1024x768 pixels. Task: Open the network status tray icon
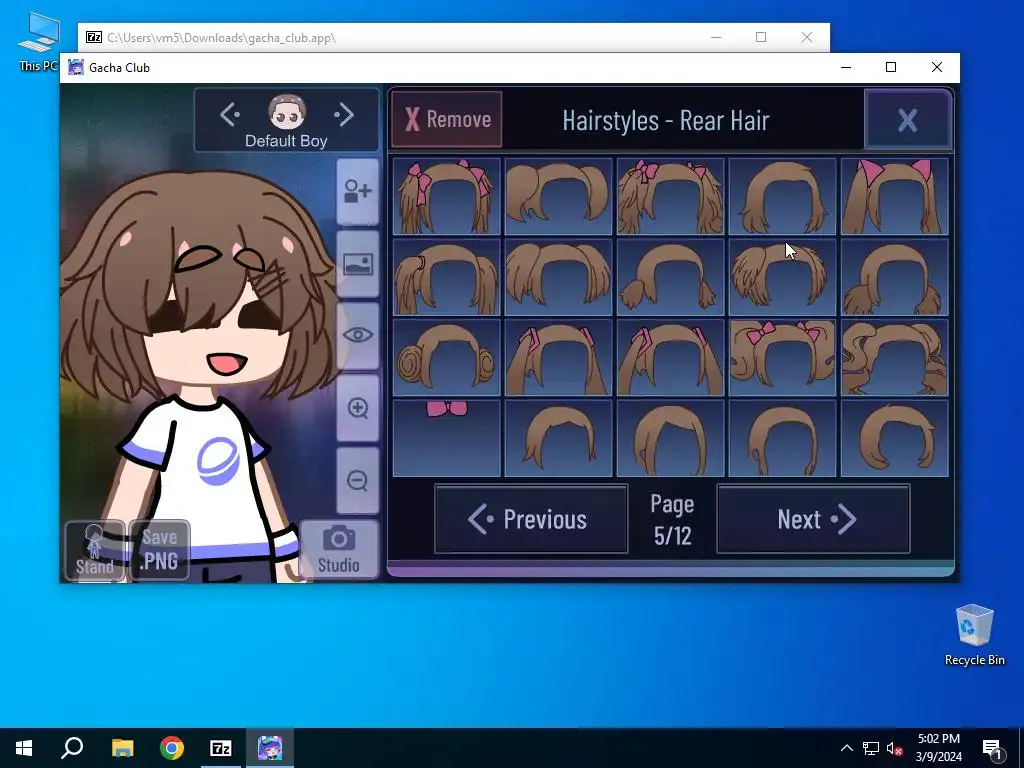pyautogui.click(x=871, y=748)
